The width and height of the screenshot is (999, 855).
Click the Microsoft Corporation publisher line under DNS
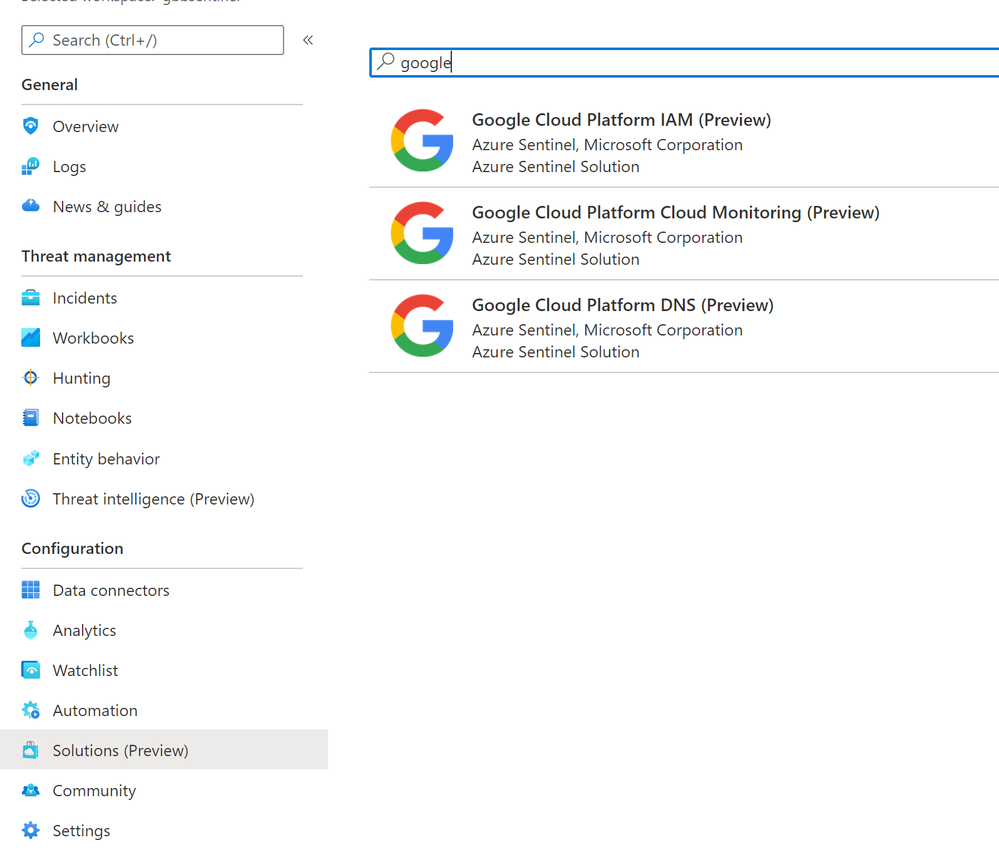click(607, 331)
